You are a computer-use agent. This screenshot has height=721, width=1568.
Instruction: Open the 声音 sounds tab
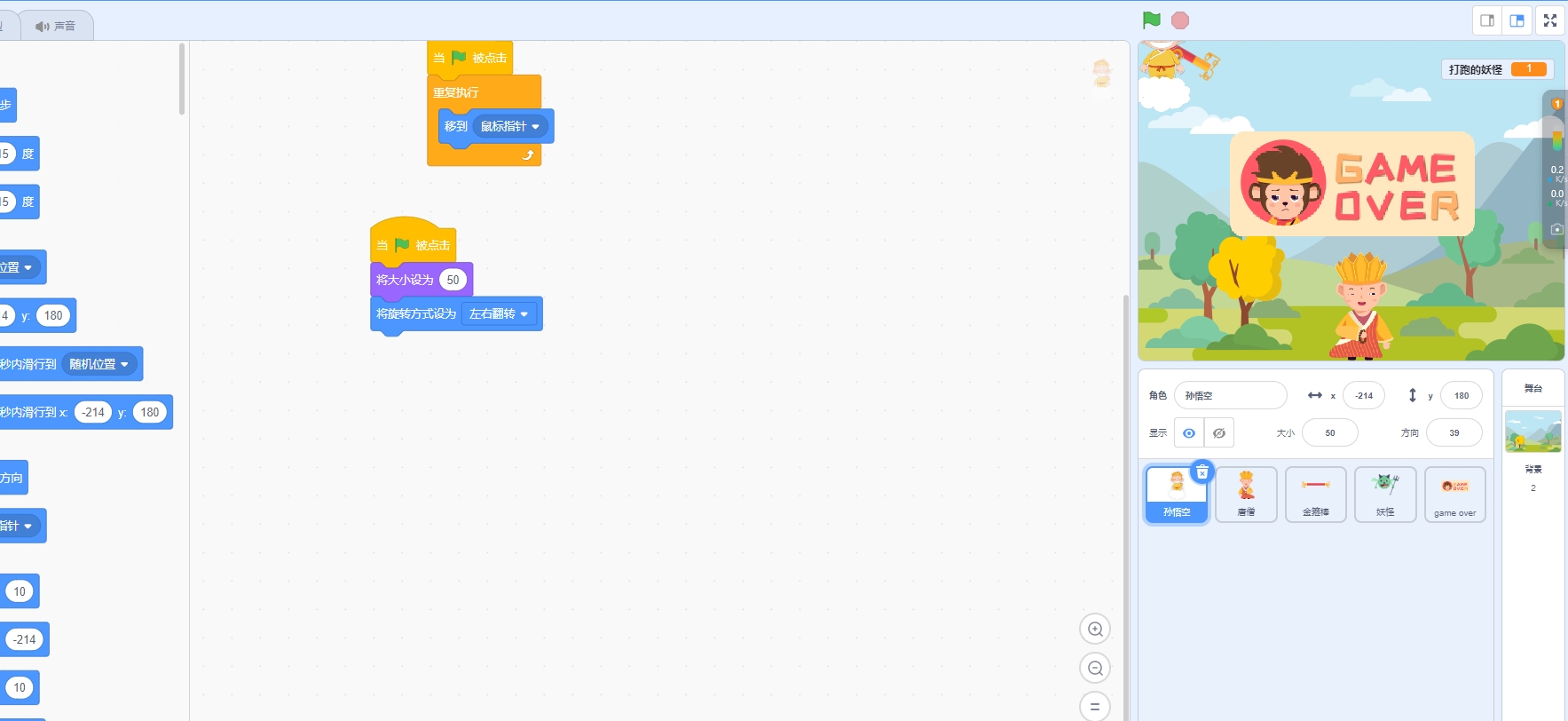tap(56, 27)
